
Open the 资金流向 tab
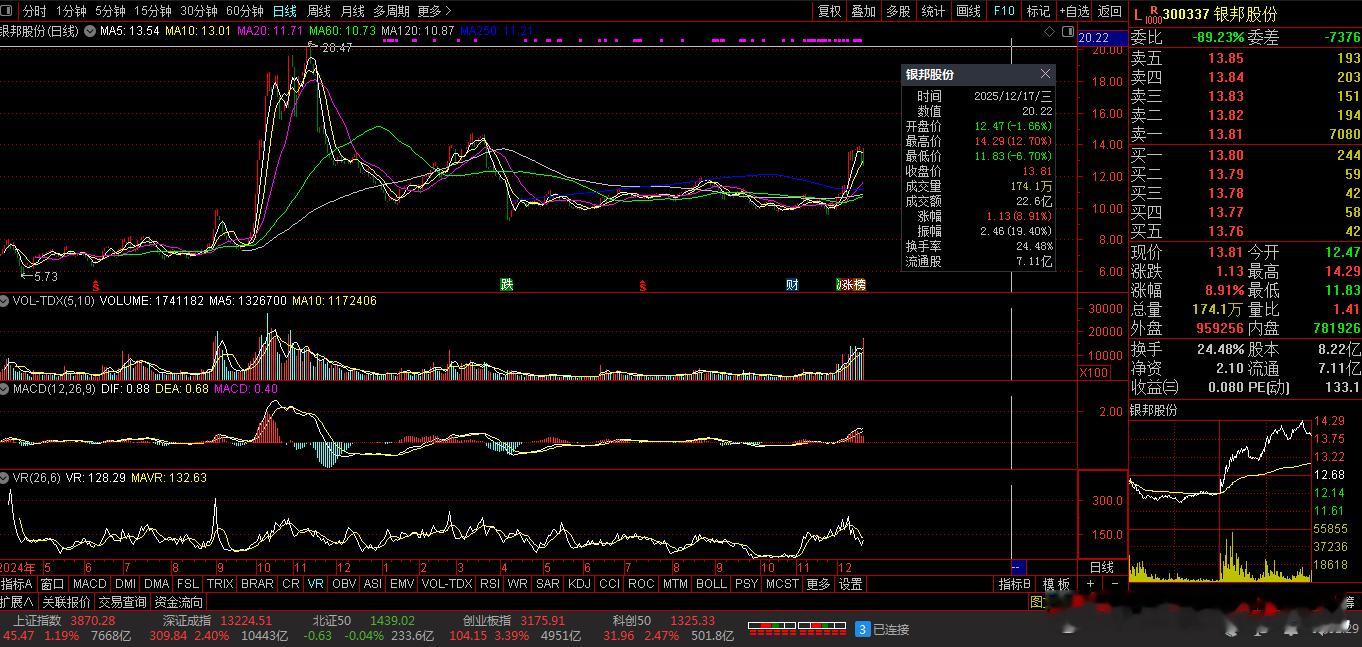click(178, 602)
